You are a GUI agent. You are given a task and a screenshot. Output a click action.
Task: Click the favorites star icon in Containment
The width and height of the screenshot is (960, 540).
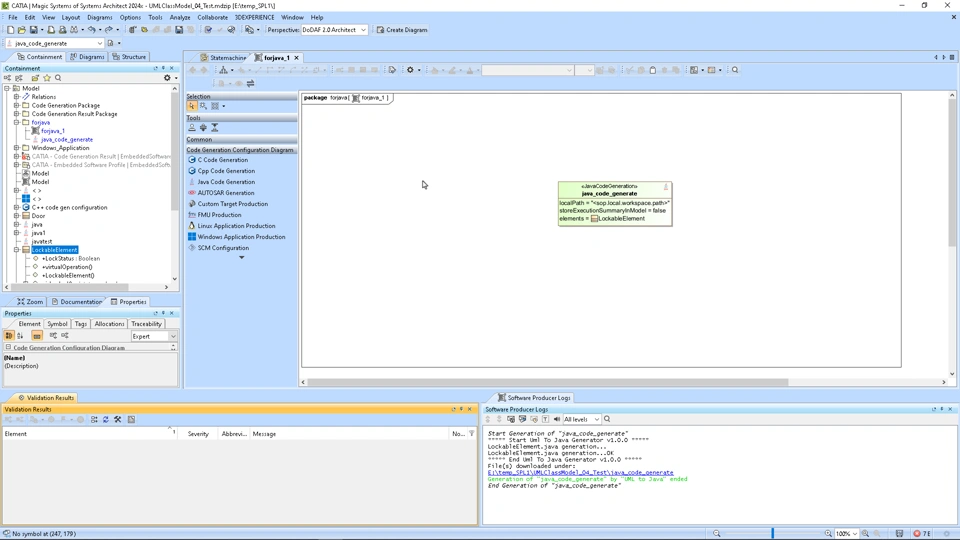[47, 78]
